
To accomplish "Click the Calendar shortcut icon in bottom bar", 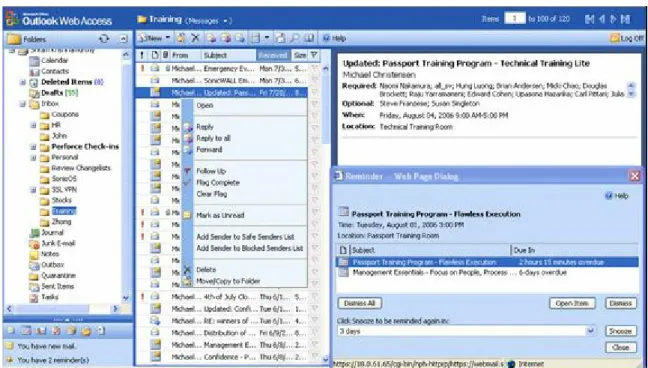I will point(26,331).
